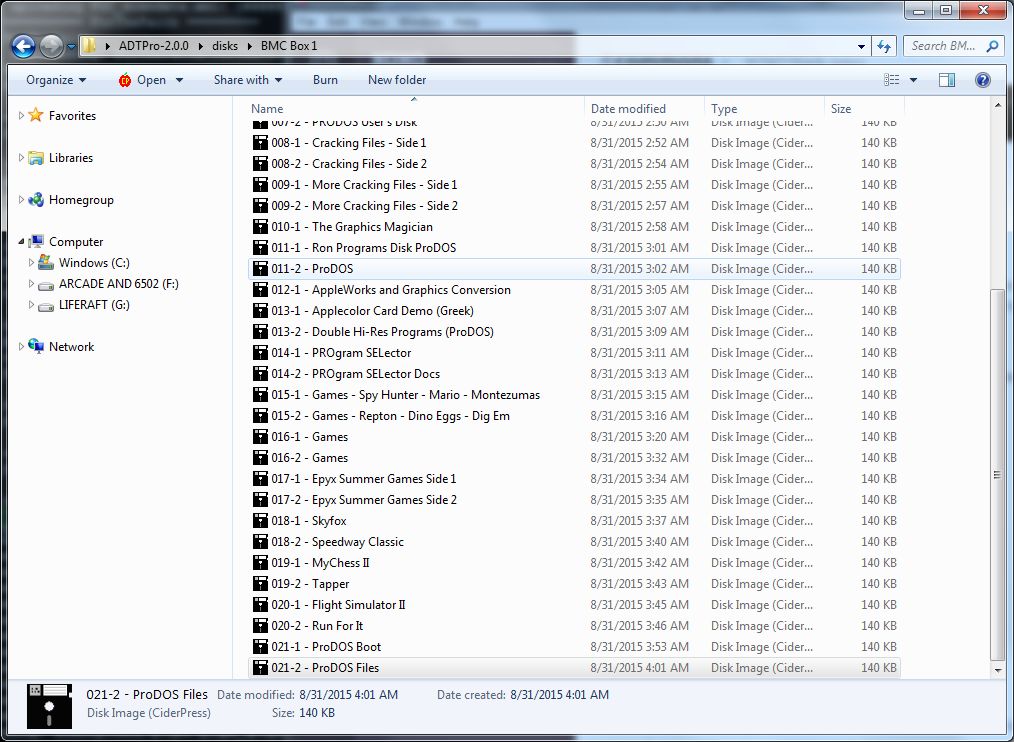Select the 016-1 Games disk image icon
The image size is (1014, 742).
(260, 437)
